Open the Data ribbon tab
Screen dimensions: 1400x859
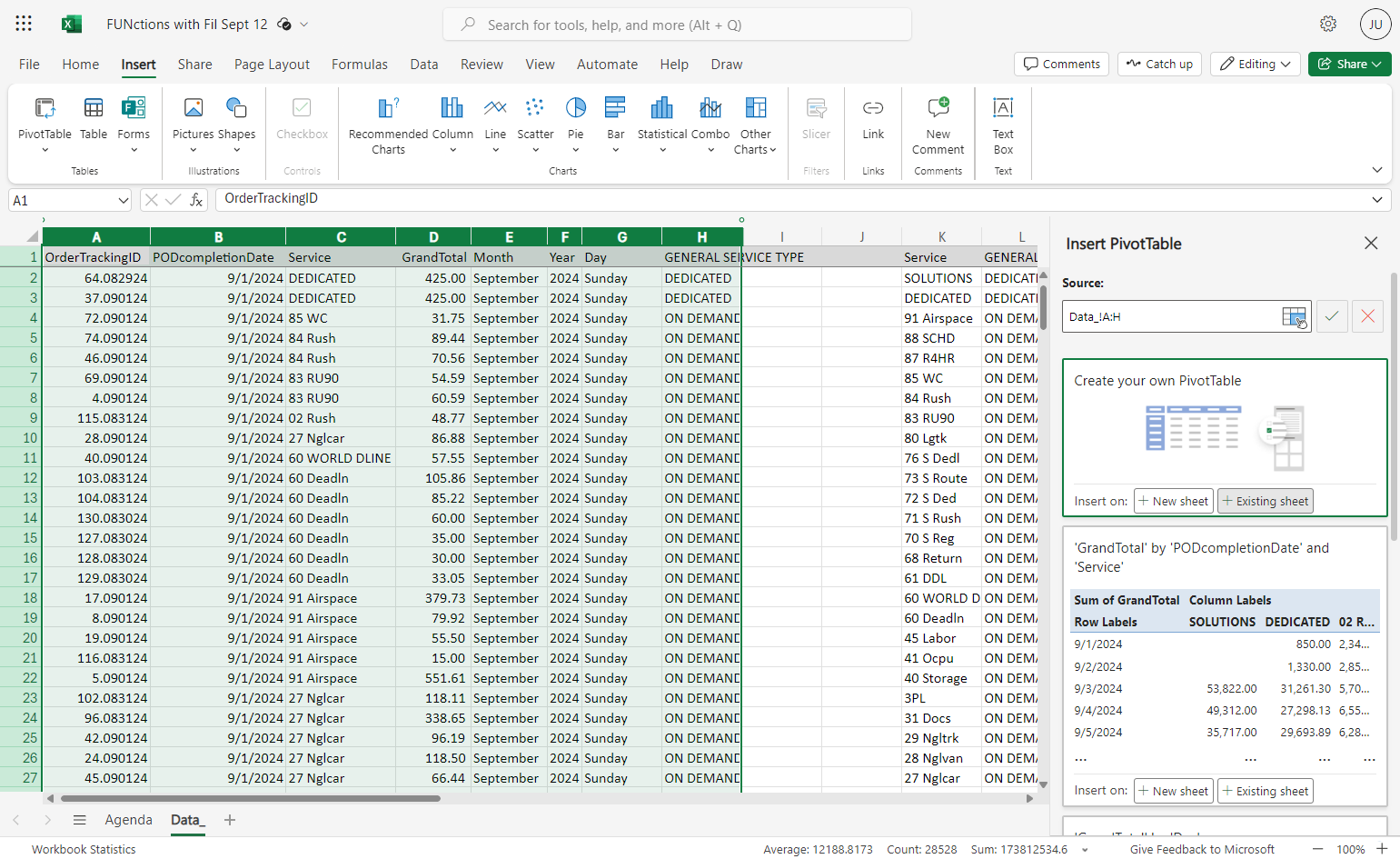[x=423, y=65]
